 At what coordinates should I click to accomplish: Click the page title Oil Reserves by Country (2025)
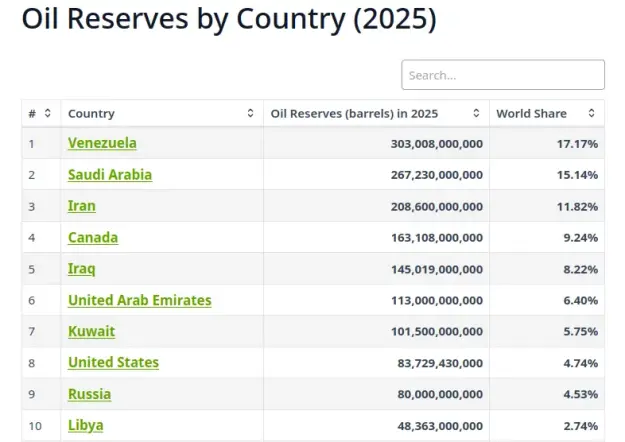point(229,19)
